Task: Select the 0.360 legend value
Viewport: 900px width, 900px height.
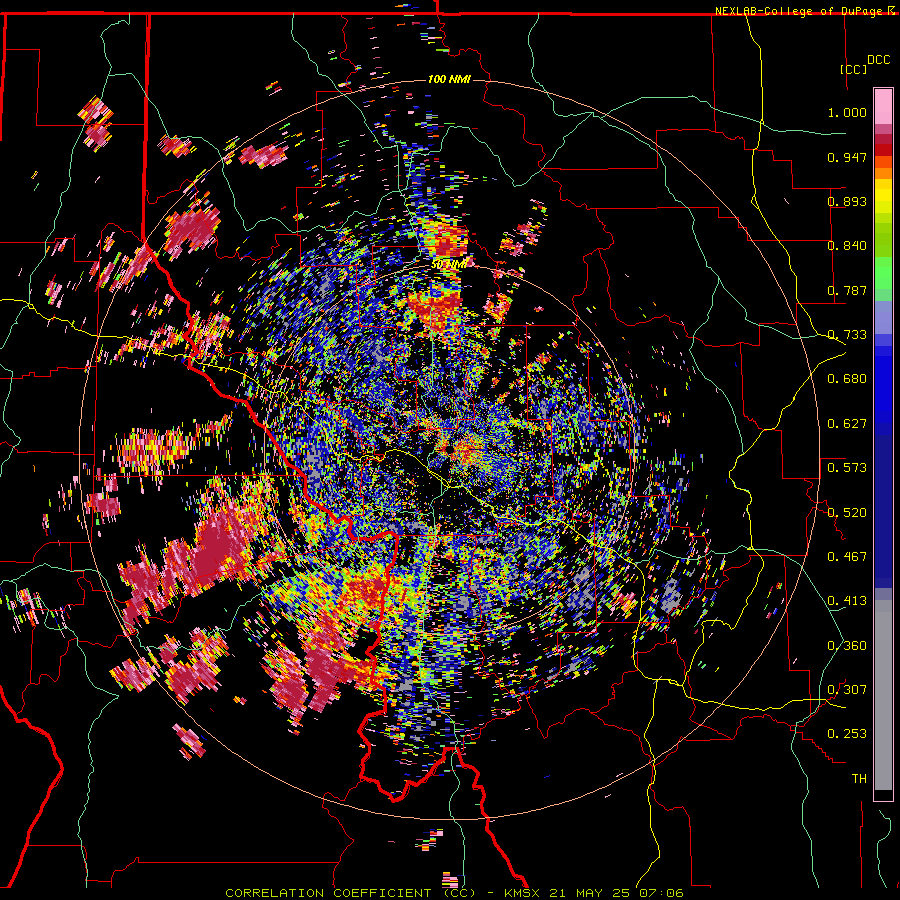Action: [847, 646]
